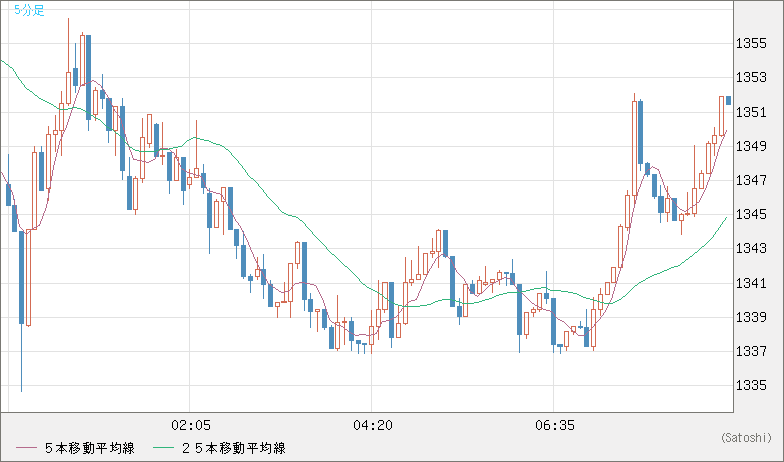Click the 1343 price axis label
Viewport: 784px width, 462px height.
(x=751, y=248)
